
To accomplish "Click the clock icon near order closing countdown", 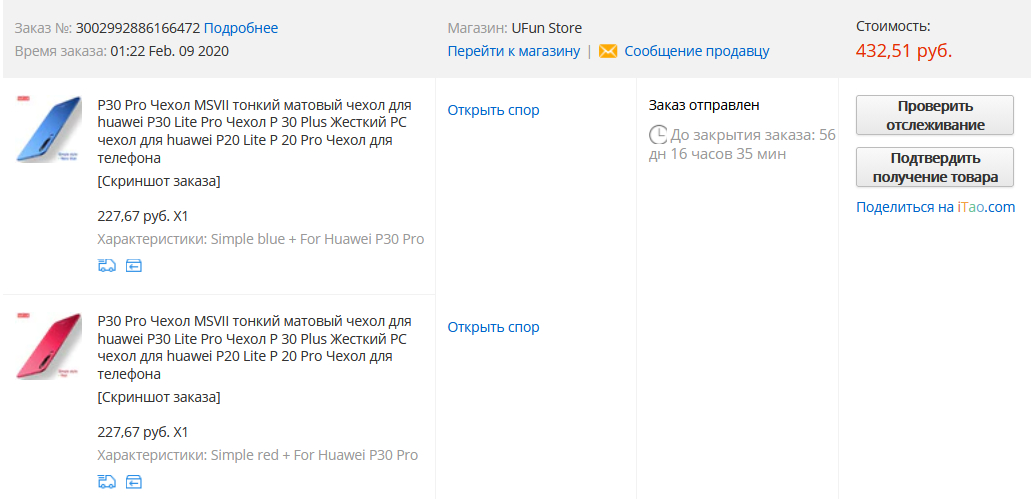I will pos(658,134).
